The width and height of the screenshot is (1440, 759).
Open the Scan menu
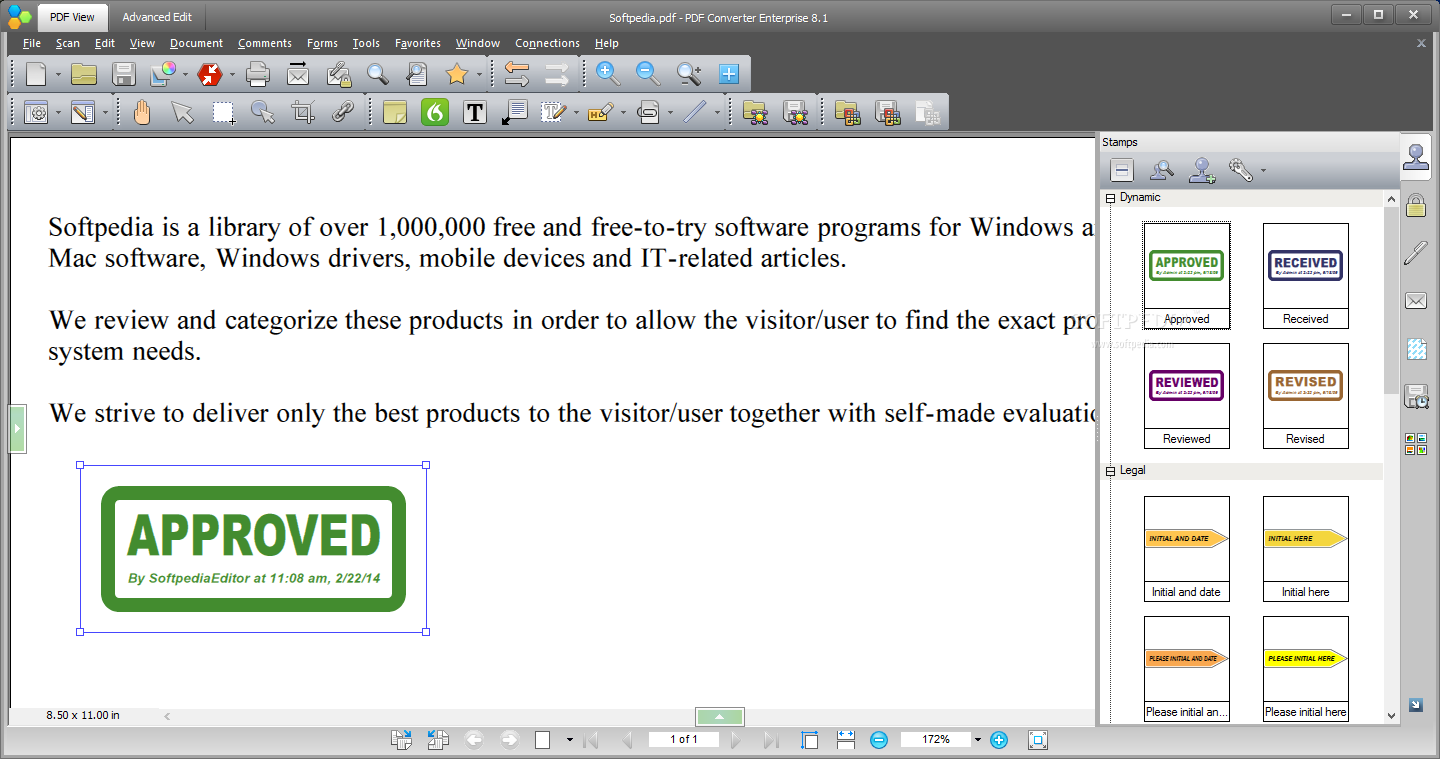click(68, 43)
